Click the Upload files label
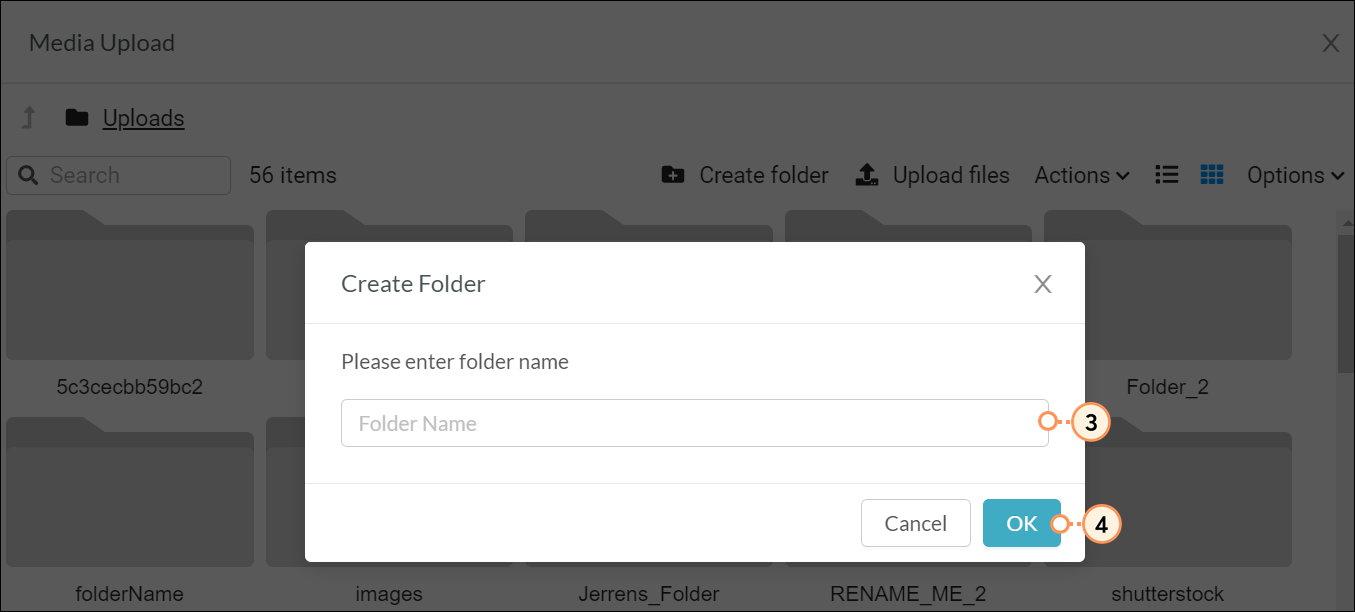The image size is (1355, 612). point(951,175)
